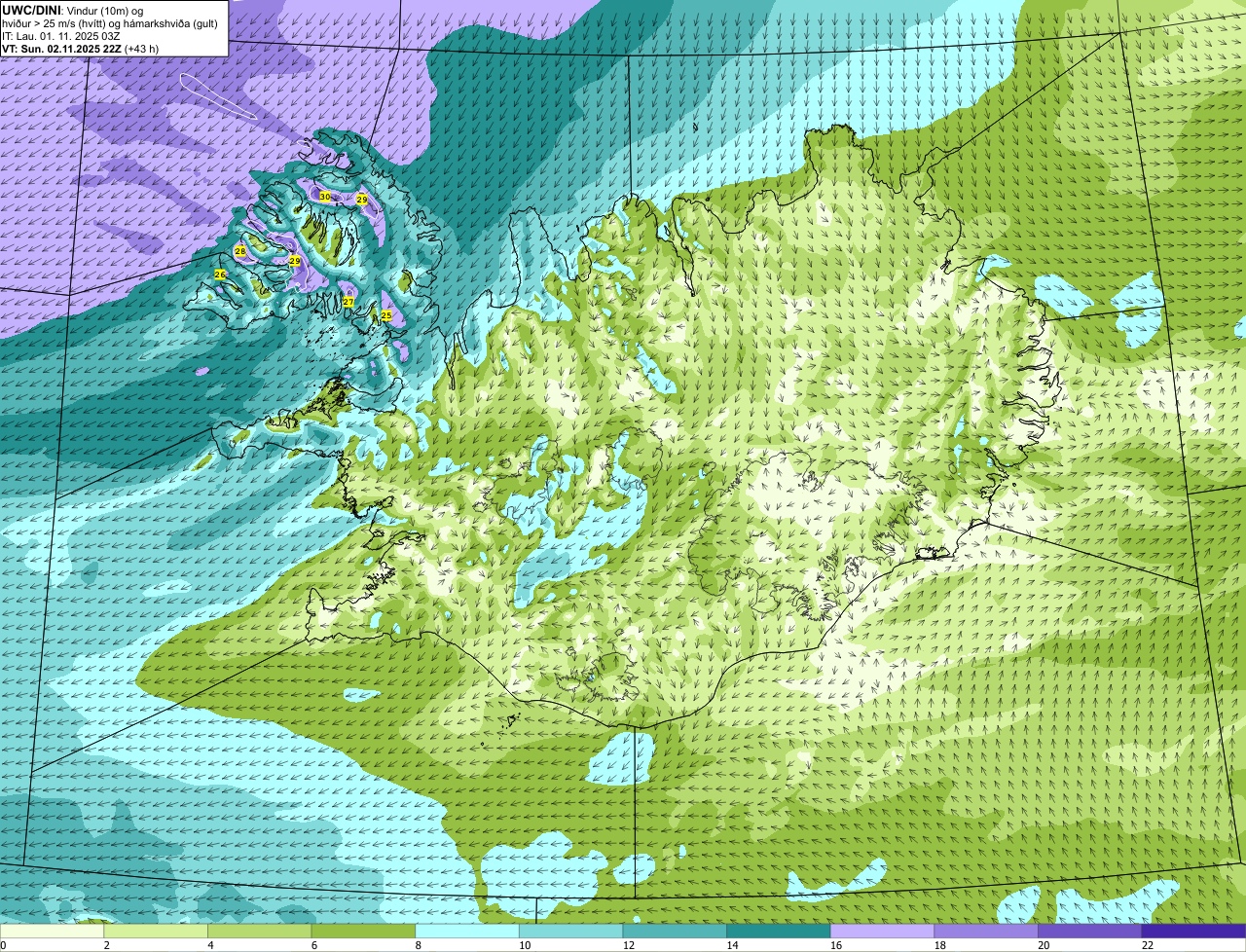This screenshot has width=1246, height=952.
Task: Click the legend tick label "16"
Action: [836, 945]
